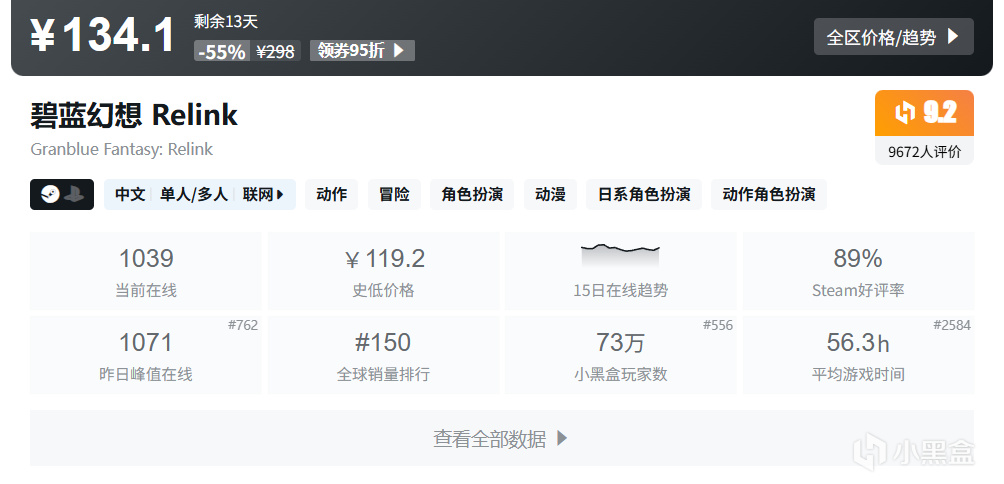This screenshot has width=1004, height=484.
Task: Select the 角色扮演 genre tag
Action: 472,195
